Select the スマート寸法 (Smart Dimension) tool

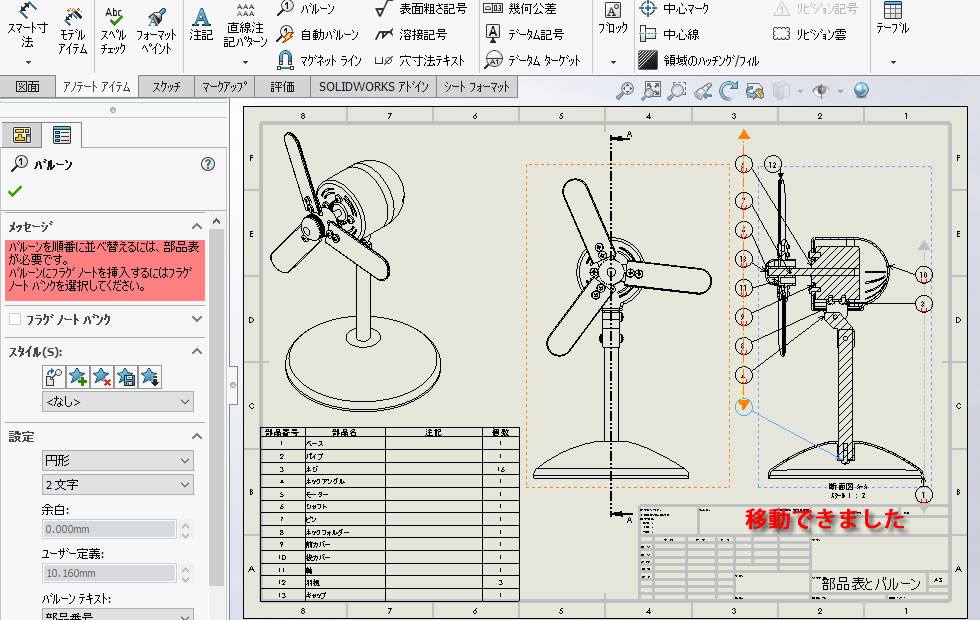(x=27, y=26)
